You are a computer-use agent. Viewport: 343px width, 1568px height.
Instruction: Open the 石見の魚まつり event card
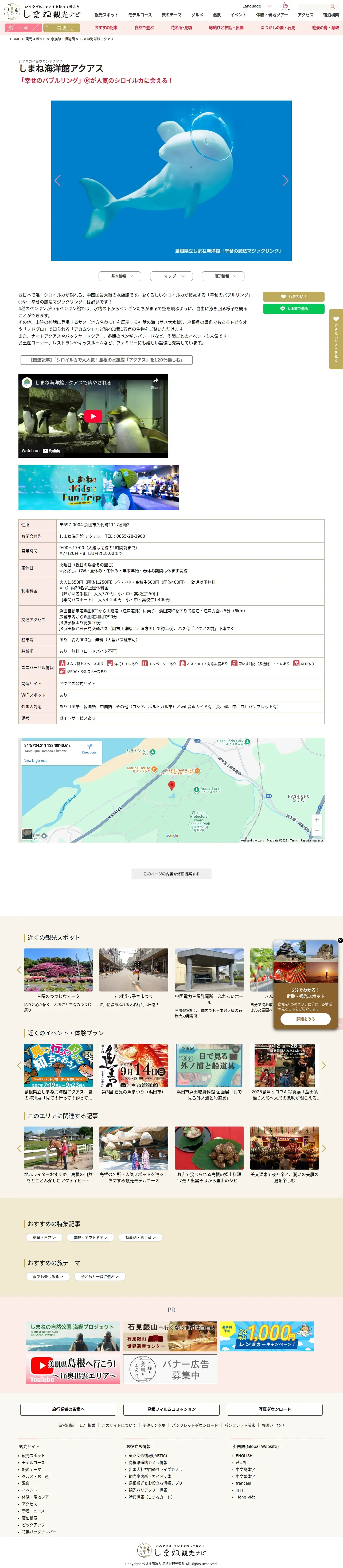coord(134,1070)
